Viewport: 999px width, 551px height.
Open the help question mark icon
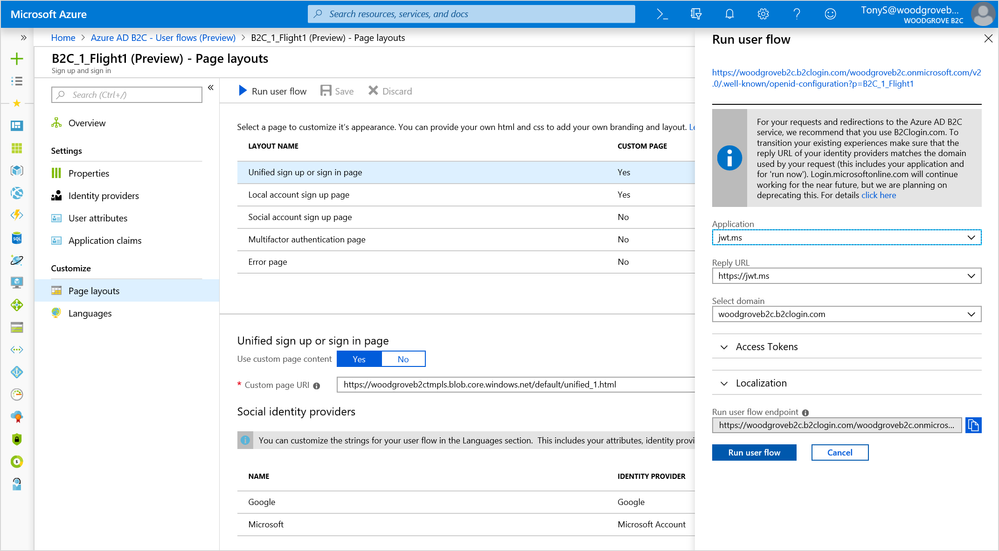[x=796, y=14]
